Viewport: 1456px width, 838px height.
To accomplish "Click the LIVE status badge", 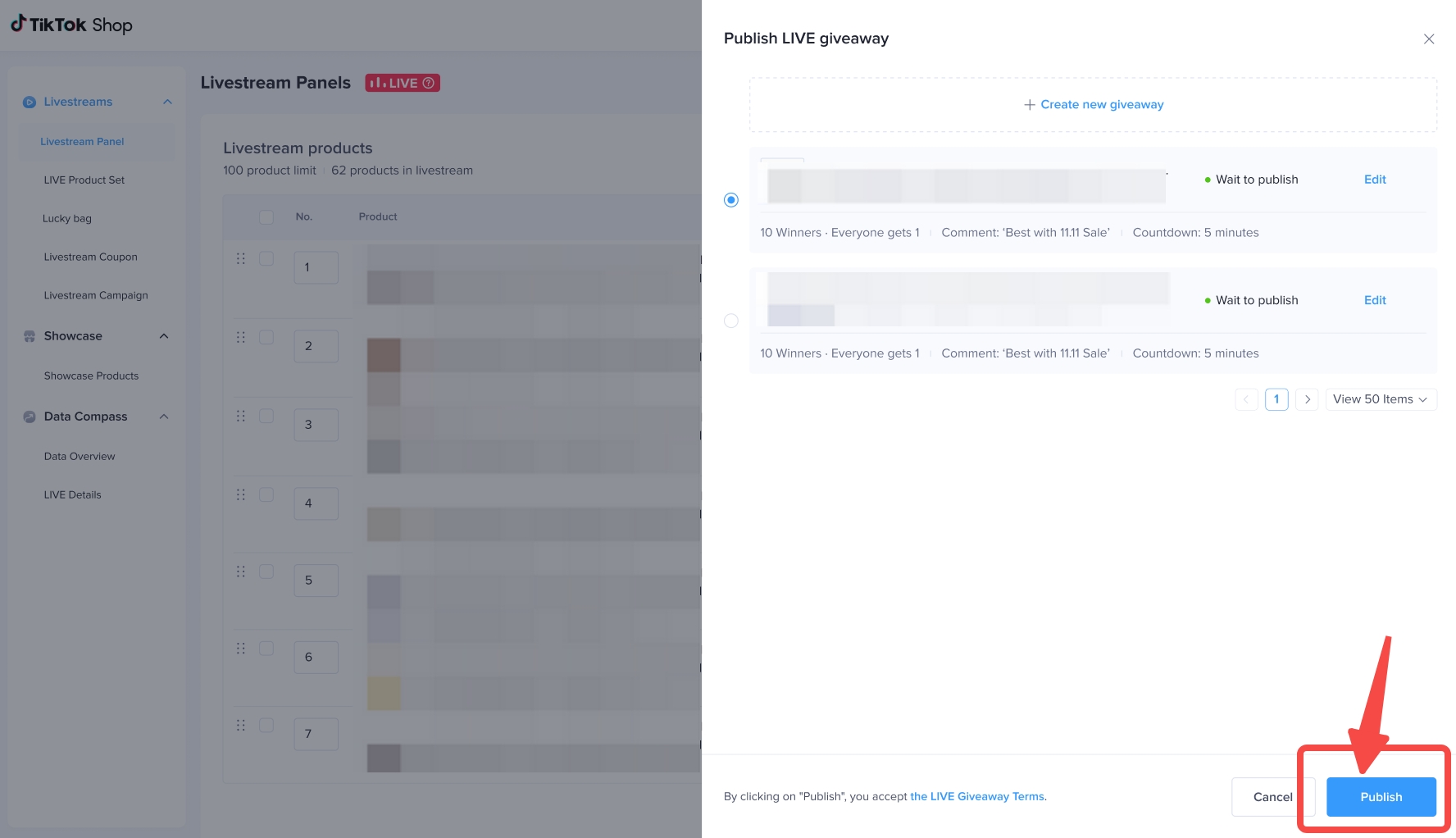I will (x=402, y=83).
